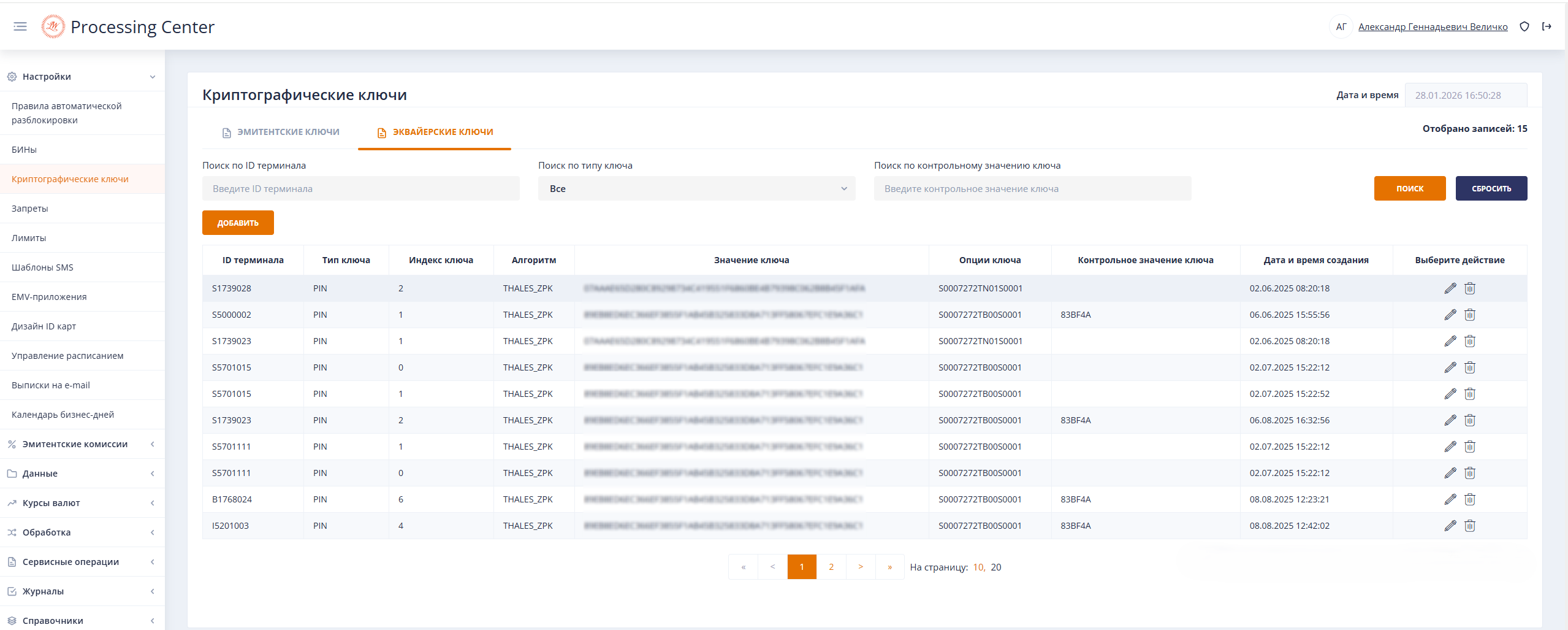Open the key type dropdown 'Все'

(696, 188)
